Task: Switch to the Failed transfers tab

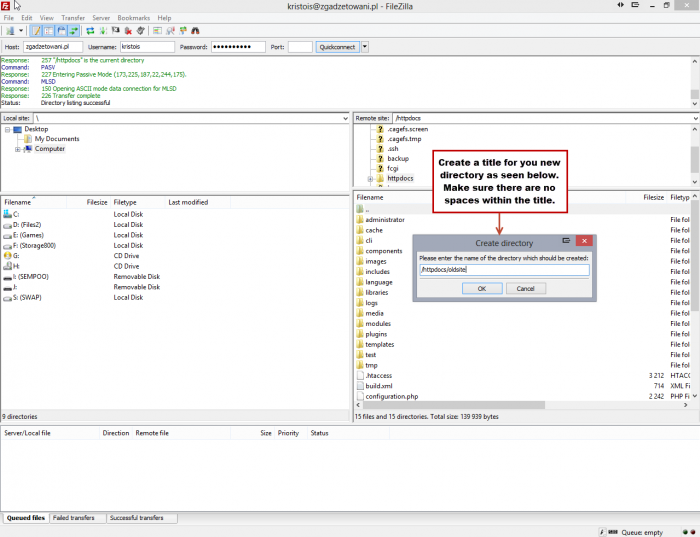Action: 75,518
